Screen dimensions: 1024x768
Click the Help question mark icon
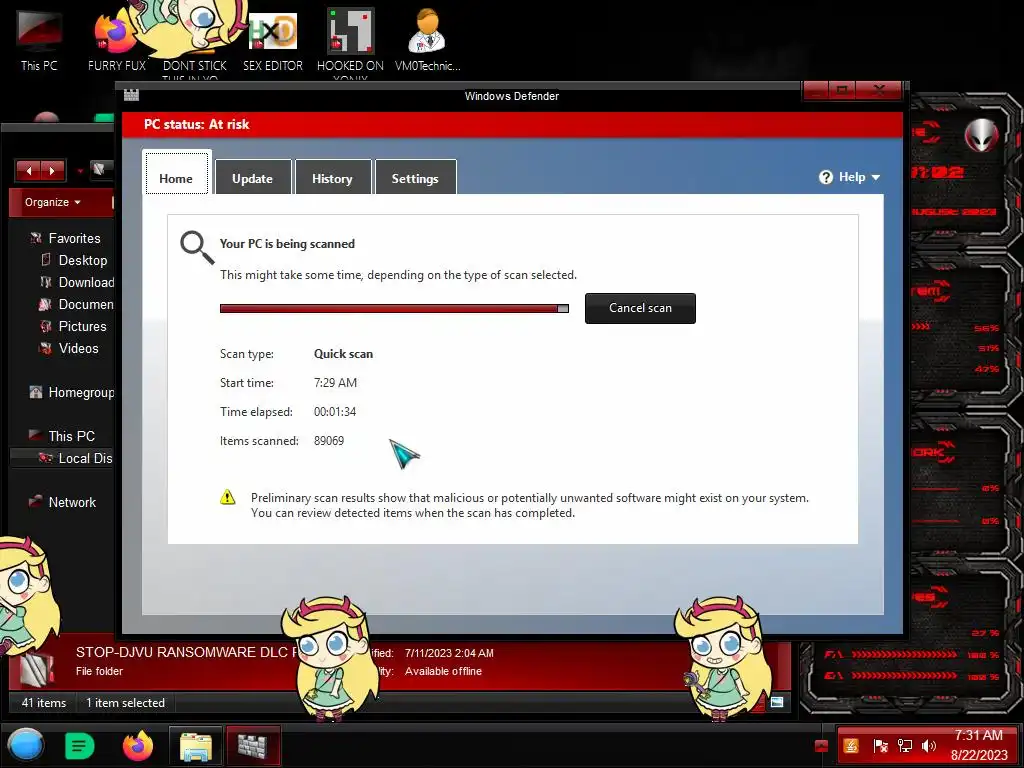point(826,177)
